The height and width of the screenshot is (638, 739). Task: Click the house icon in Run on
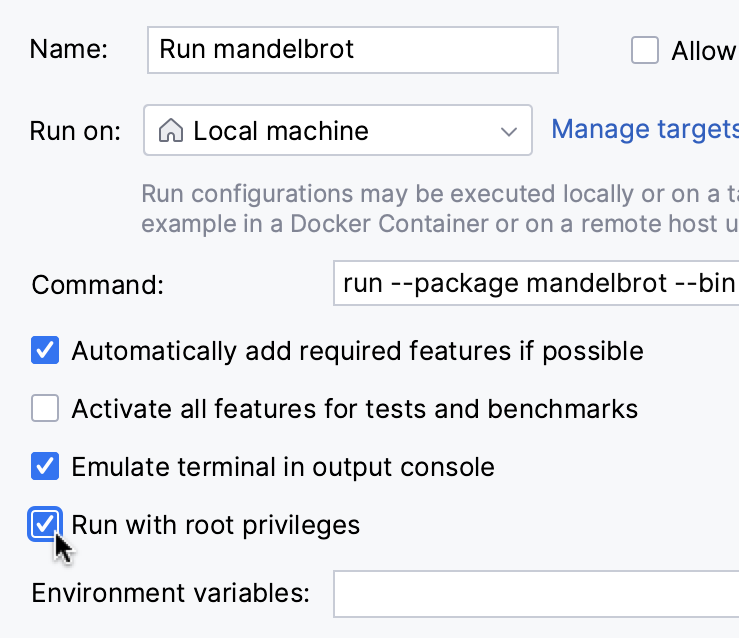click(172, 131)
